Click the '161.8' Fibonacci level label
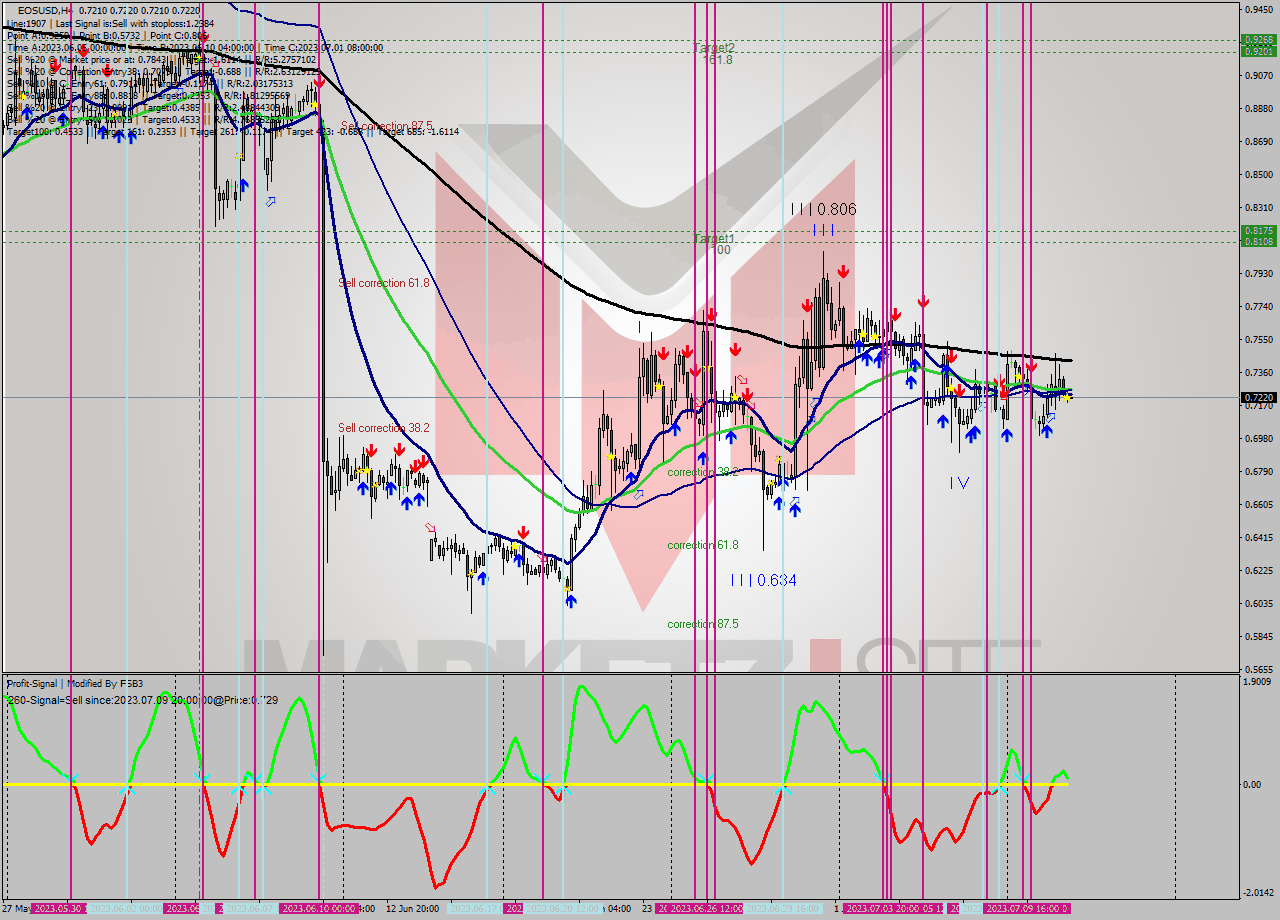The height and width of the screenshot is (920, 1280). (x=718, y=60)
